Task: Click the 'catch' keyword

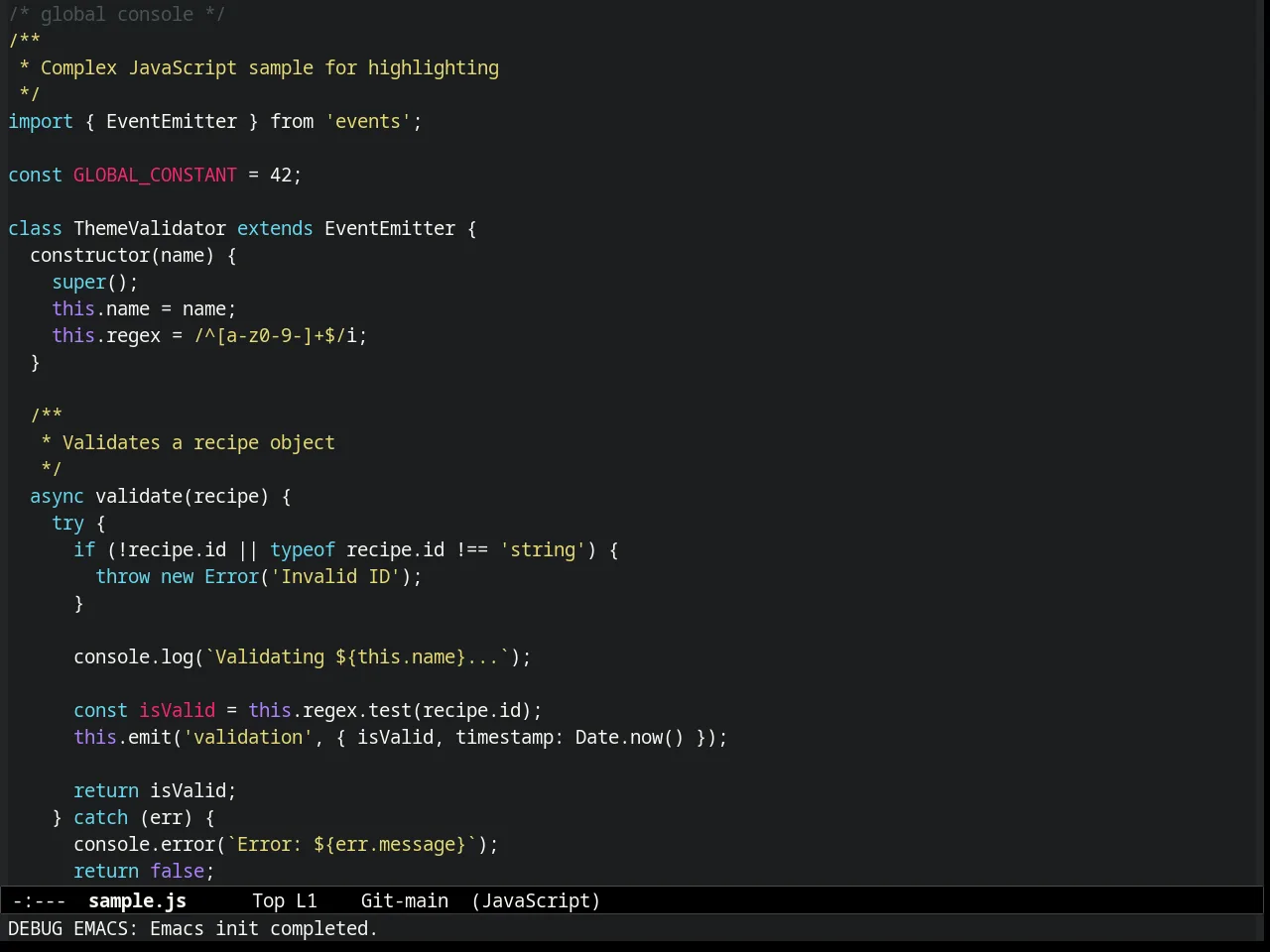Action: 100,817
